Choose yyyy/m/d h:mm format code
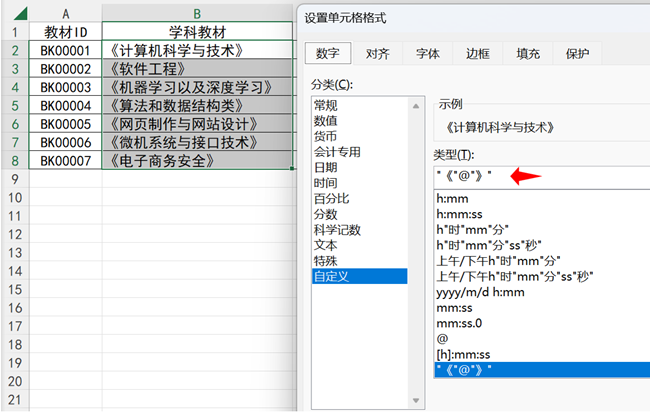Screen dimensions: 650x412 coord(478,292)
